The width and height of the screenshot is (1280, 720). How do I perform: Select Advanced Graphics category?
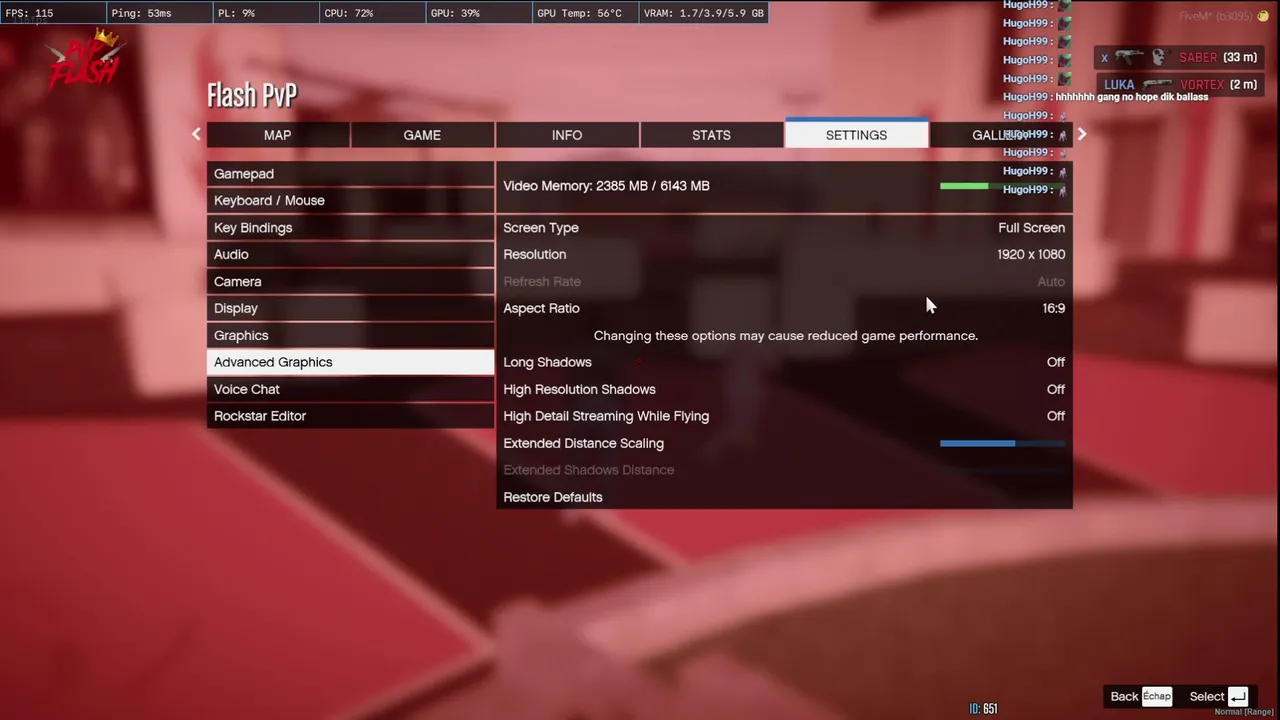click(350, 363)
